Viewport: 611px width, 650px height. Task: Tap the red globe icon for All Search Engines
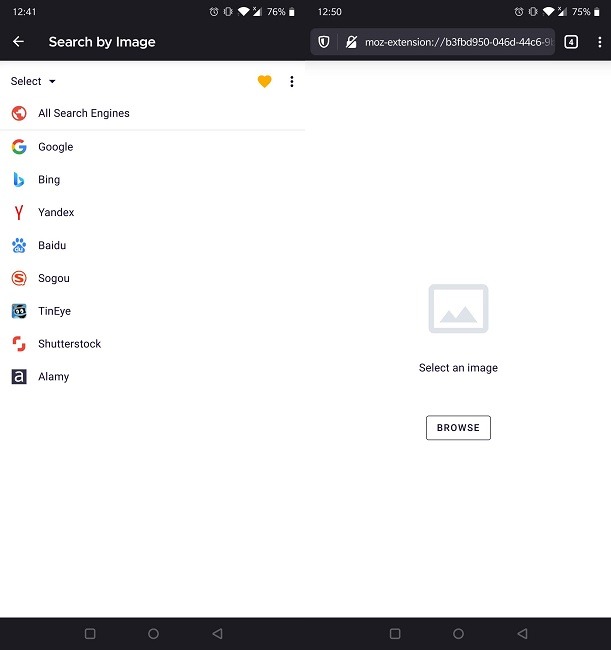19,113
